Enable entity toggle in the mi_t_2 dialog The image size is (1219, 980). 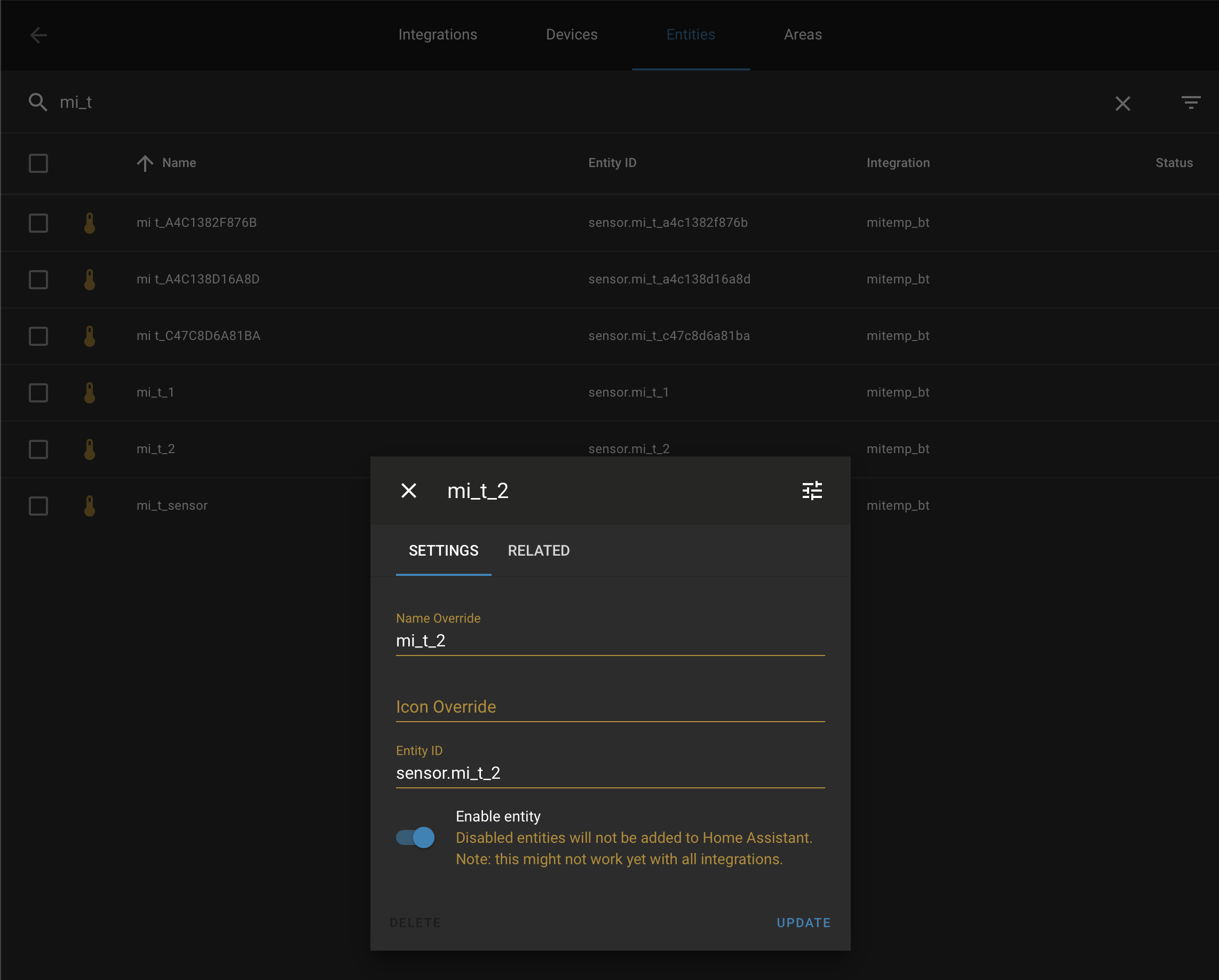(415, 837)
